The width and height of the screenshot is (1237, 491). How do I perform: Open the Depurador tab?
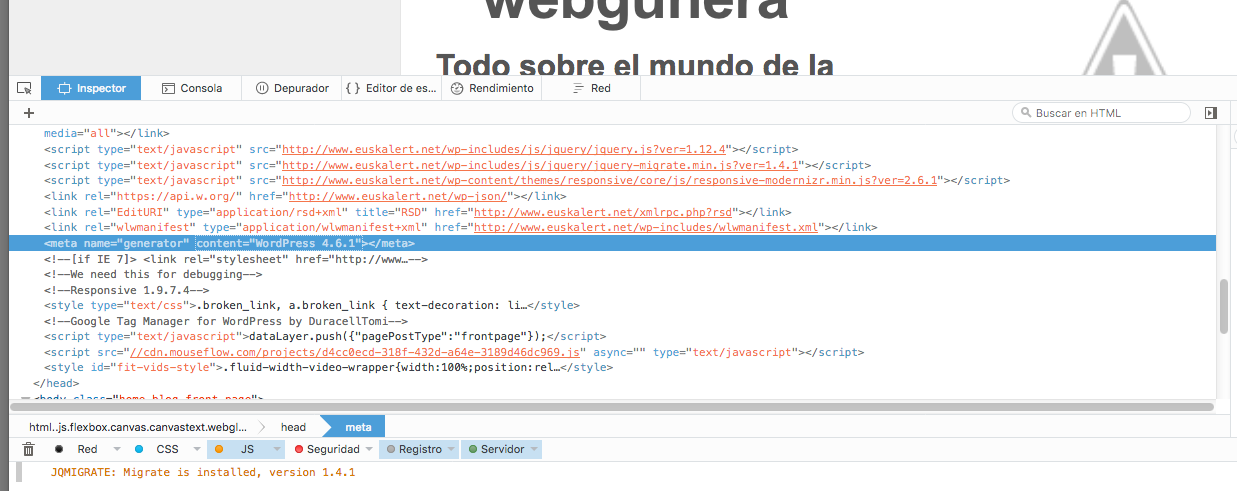(x=292, y=88)
